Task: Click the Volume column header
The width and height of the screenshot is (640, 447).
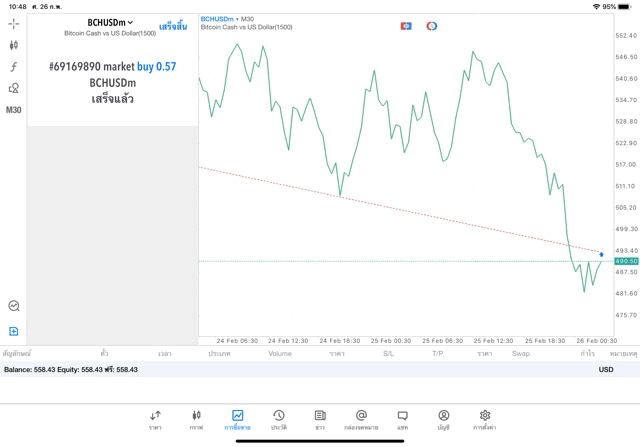Action: click(x=280, y=353)
